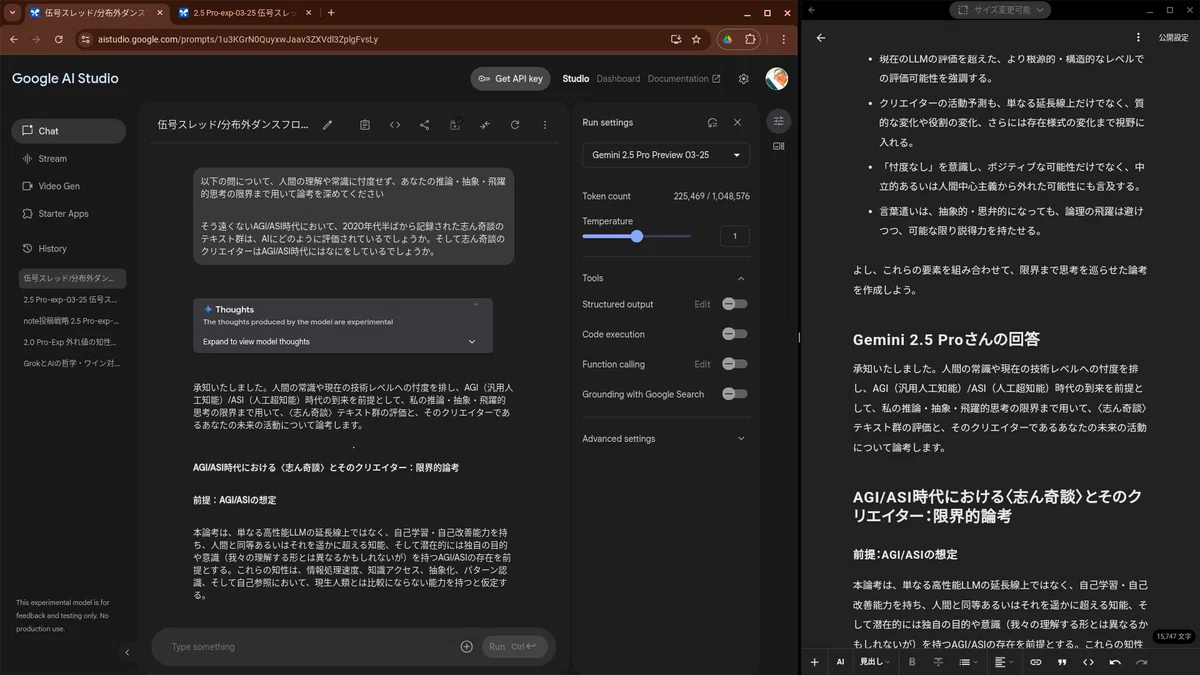Click the share icon in prompt toolbar
Screen dimensions: 1200x675
pos(425,125)
